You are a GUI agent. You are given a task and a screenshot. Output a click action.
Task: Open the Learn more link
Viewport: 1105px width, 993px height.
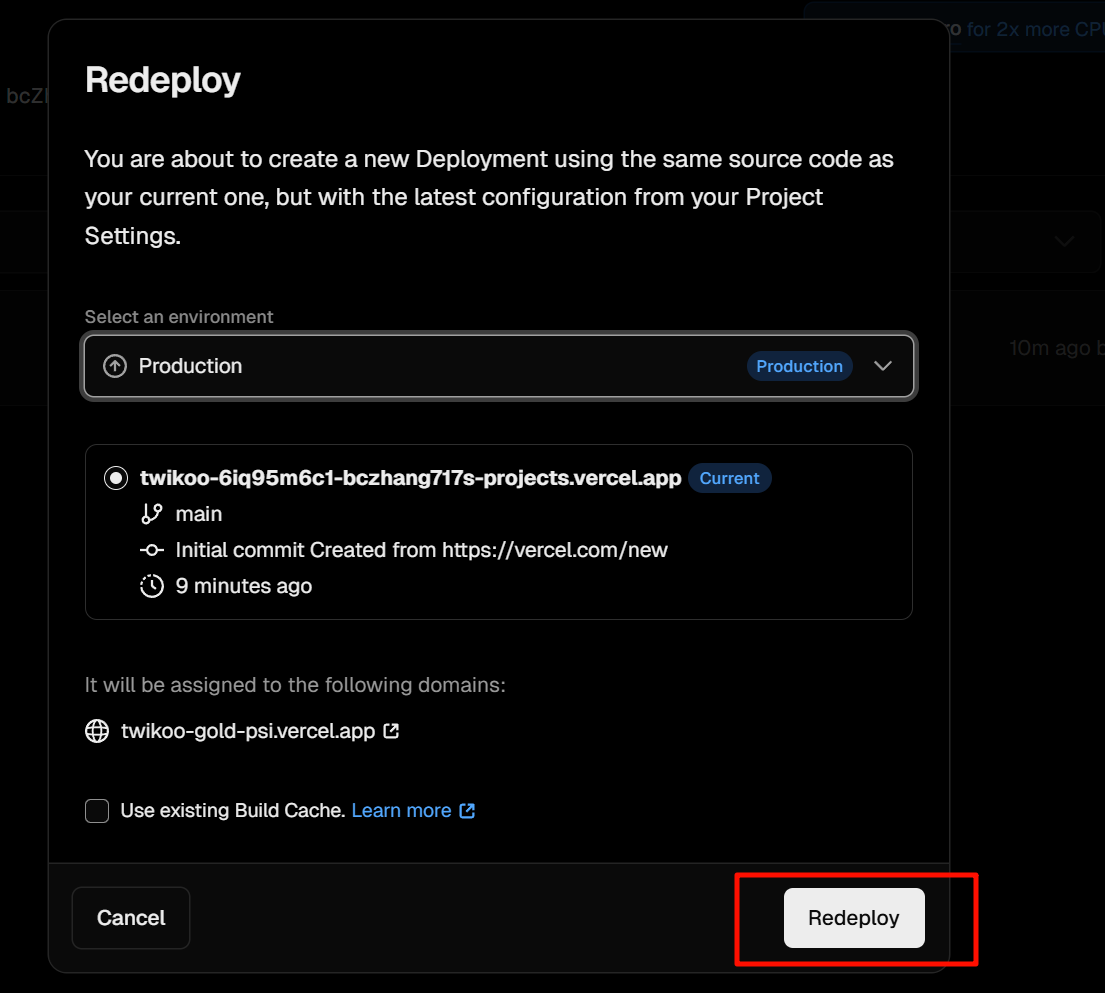click(402, 810)
